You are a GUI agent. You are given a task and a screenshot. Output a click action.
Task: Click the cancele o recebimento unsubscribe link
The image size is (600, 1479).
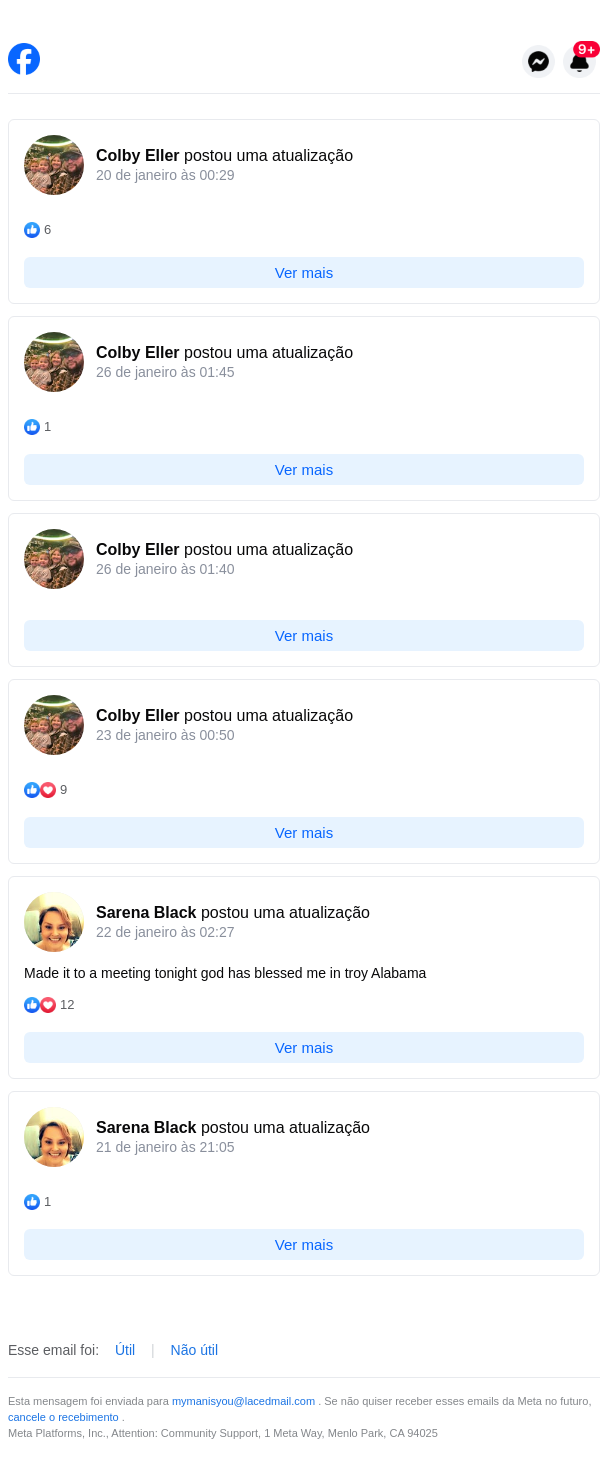63,1417
